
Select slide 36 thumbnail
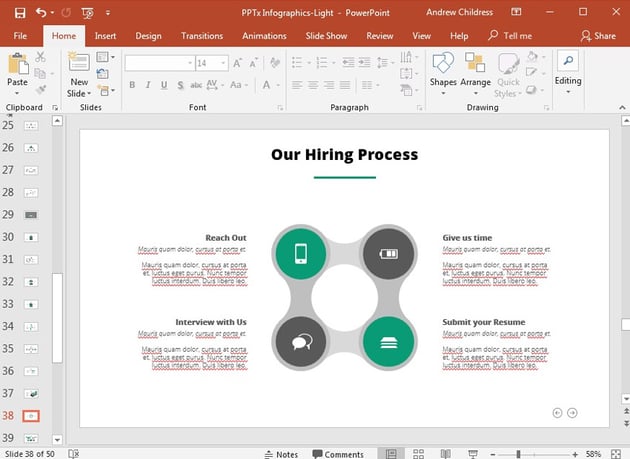[x=31, y=349]
